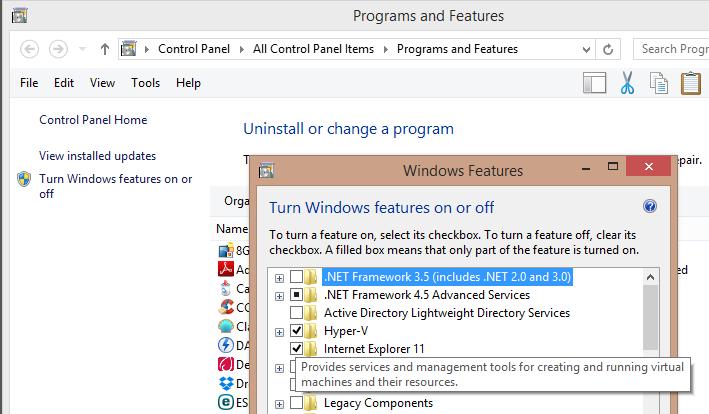Click the Name column header

232,229
